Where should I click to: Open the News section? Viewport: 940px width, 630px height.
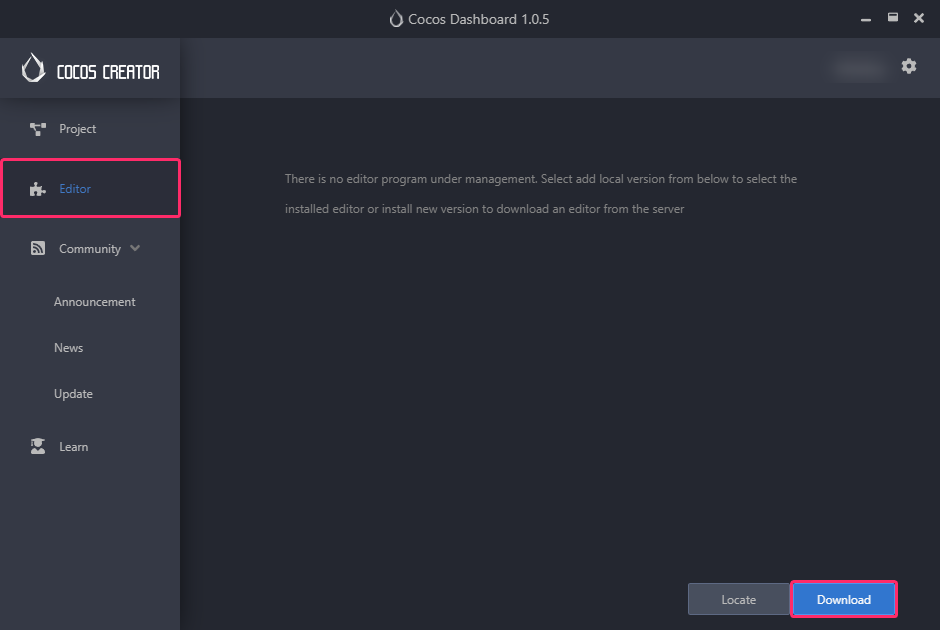(68, 348)
